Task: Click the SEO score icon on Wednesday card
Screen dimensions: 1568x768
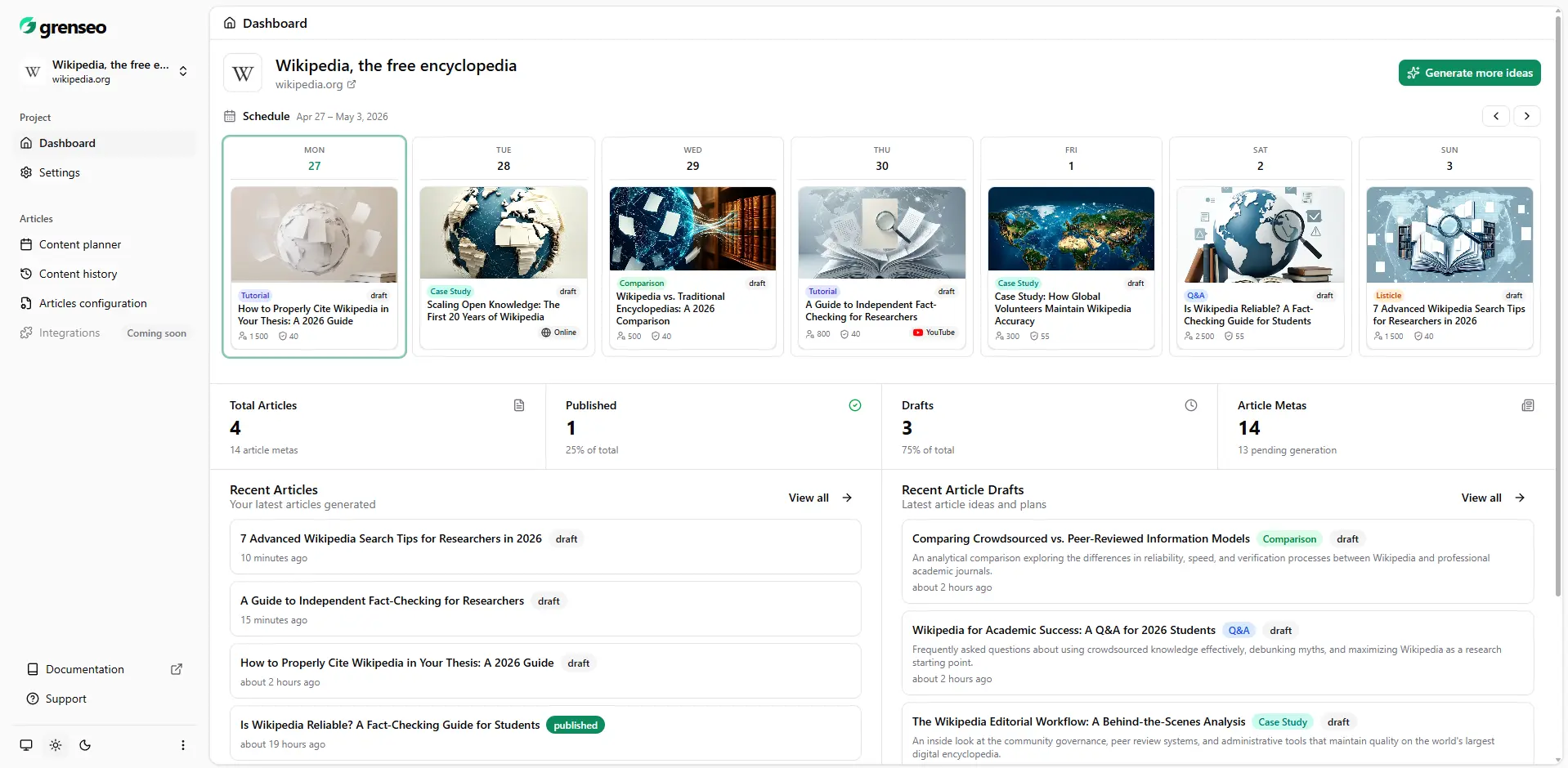Action: pos(656,337)
